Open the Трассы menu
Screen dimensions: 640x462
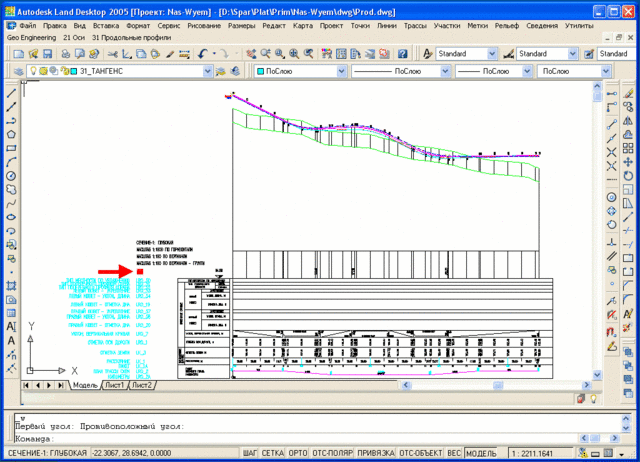coord(415,26)
